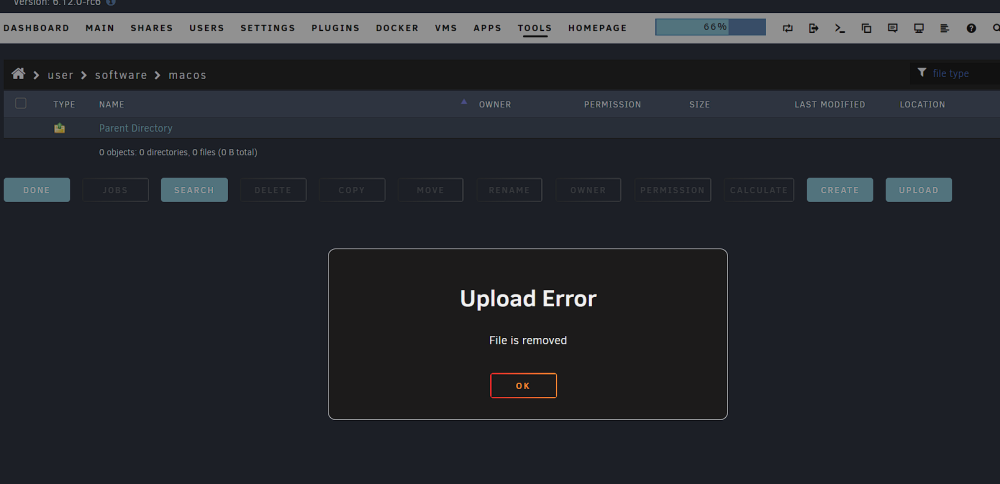Click the DONE button
Viewport: 1000px width, 484px height.
coord(37,190)
